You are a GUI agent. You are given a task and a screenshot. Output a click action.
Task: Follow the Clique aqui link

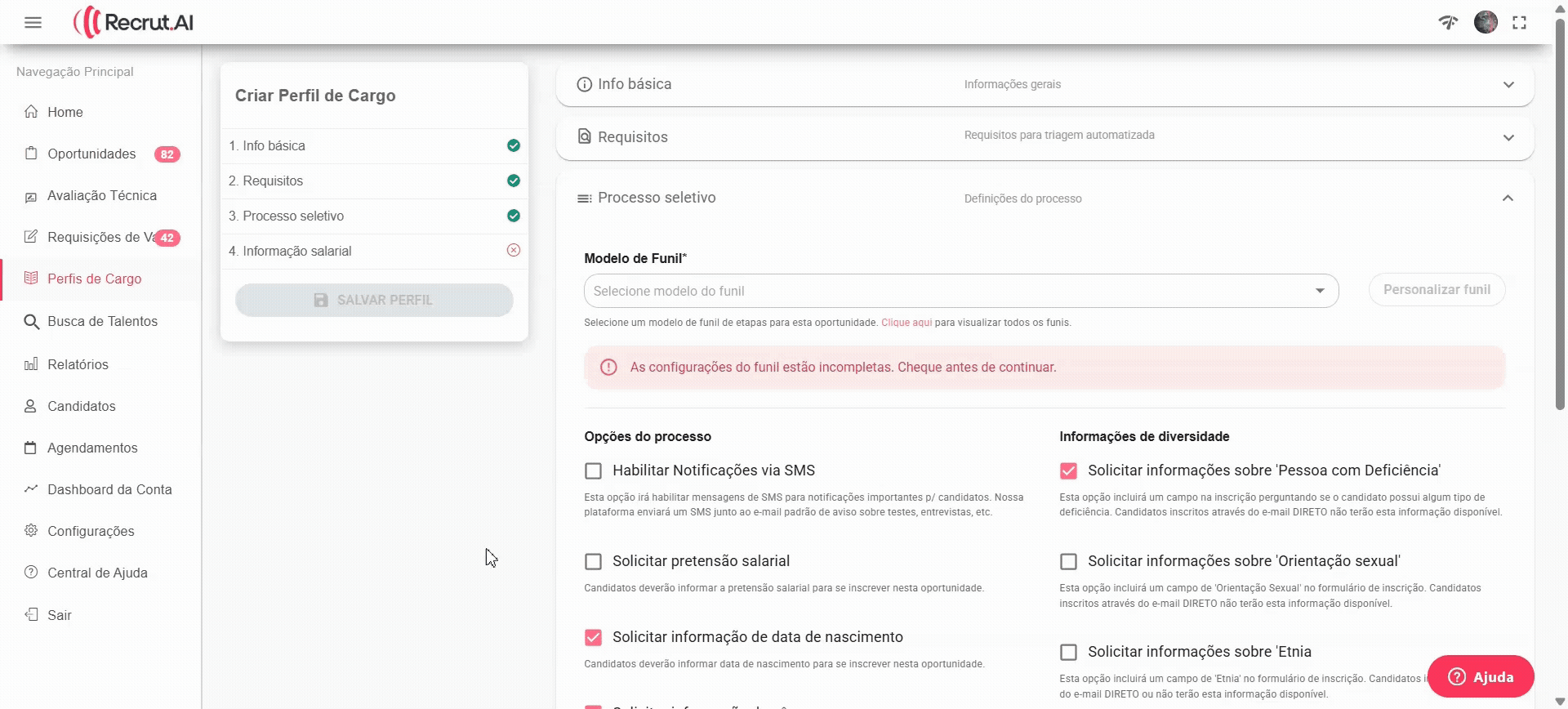tap(906, 323)
